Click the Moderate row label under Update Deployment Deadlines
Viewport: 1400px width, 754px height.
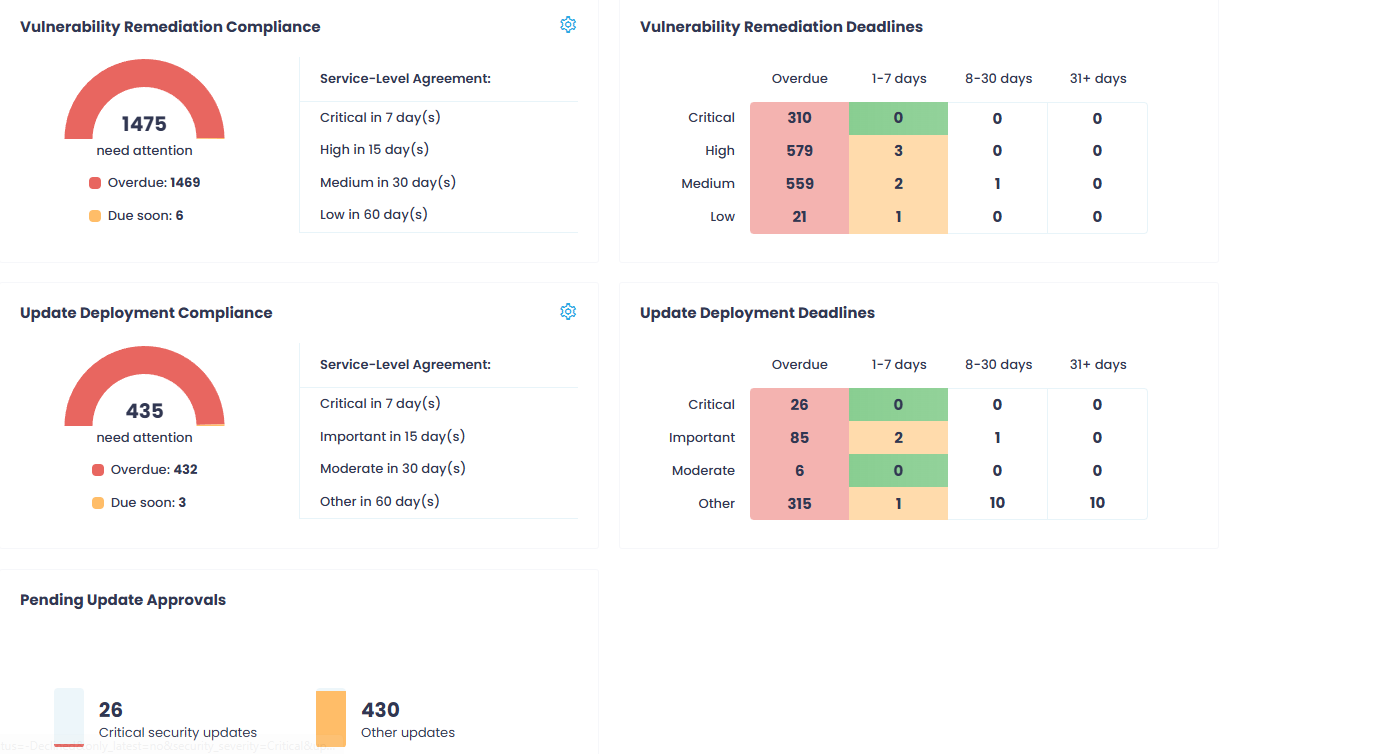tap(704, 470)
